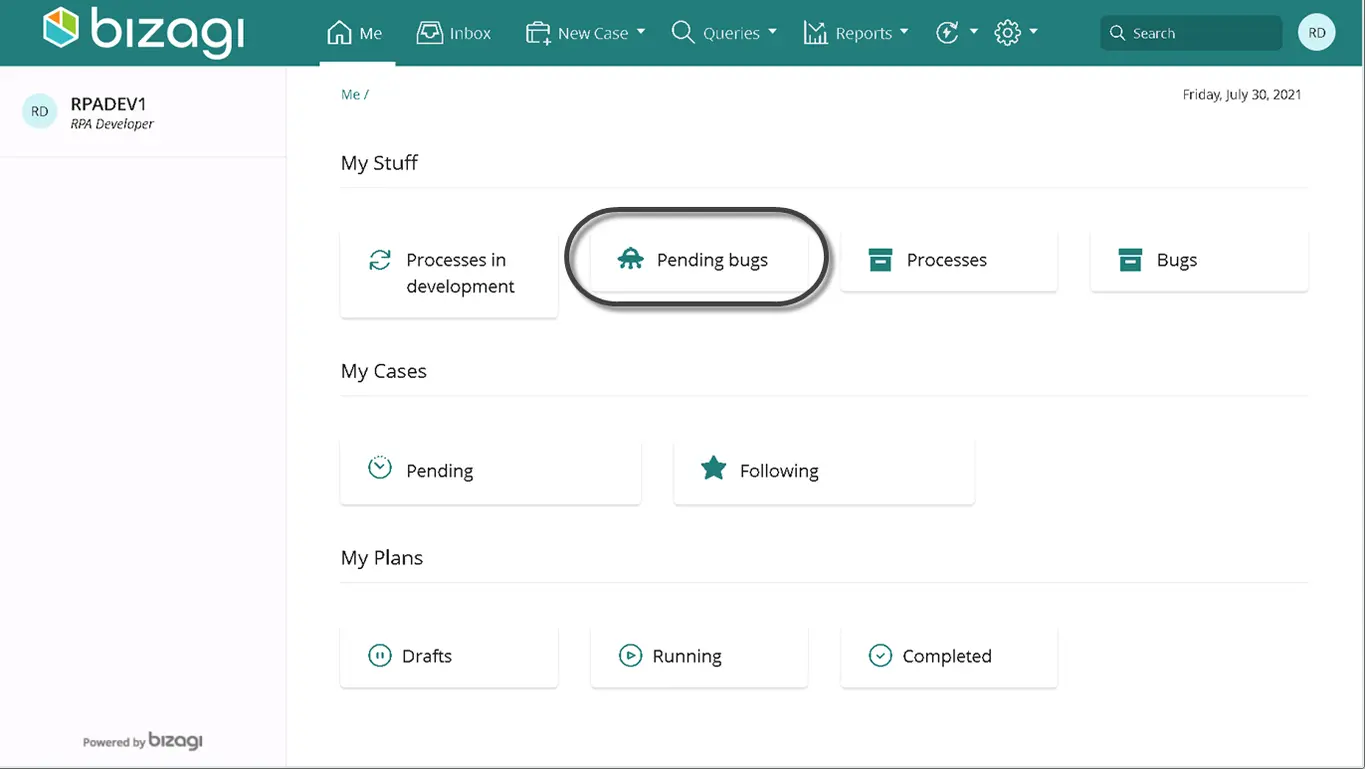Select the Processes archive box icon
The height and width of the screenshot is (769, 1366).
click(x=880, y=260)
